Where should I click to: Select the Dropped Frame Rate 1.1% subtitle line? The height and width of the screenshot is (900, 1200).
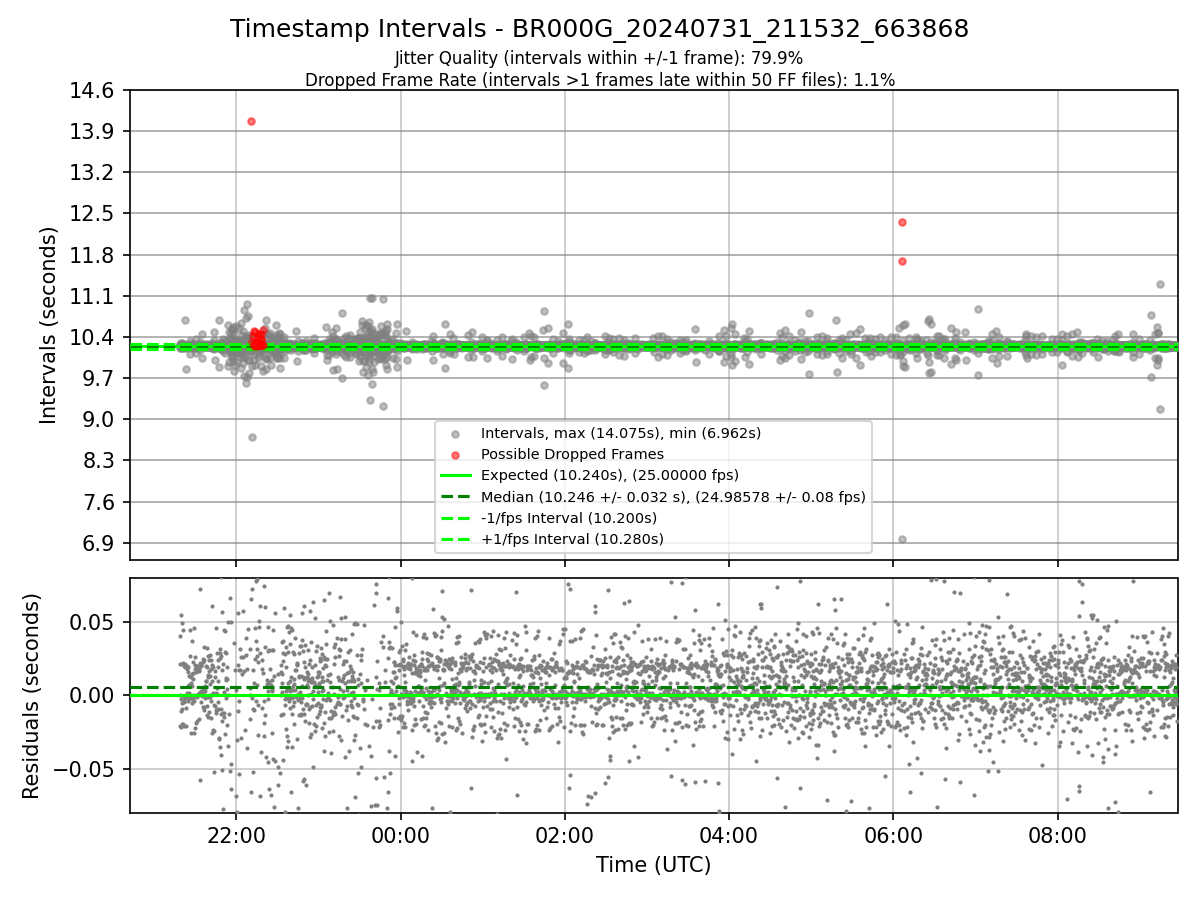point(599,80)
